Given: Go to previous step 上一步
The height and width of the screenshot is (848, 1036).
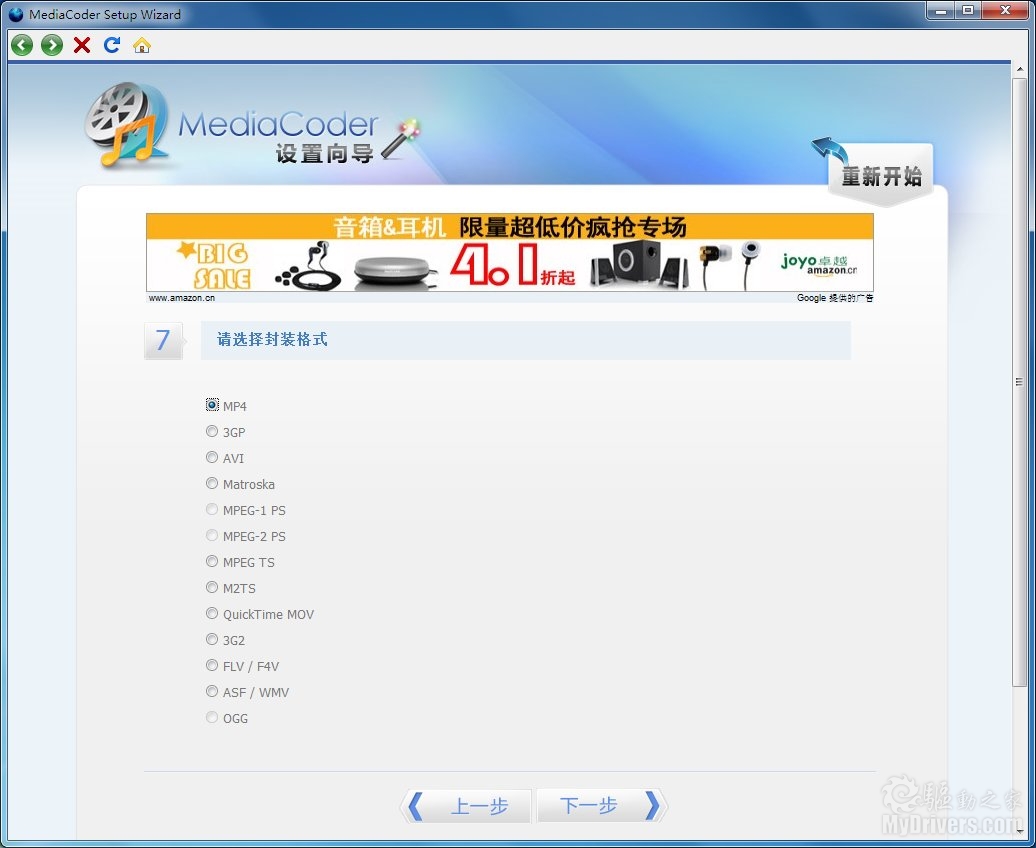Looking at the screenshot, I should point(466,806).
